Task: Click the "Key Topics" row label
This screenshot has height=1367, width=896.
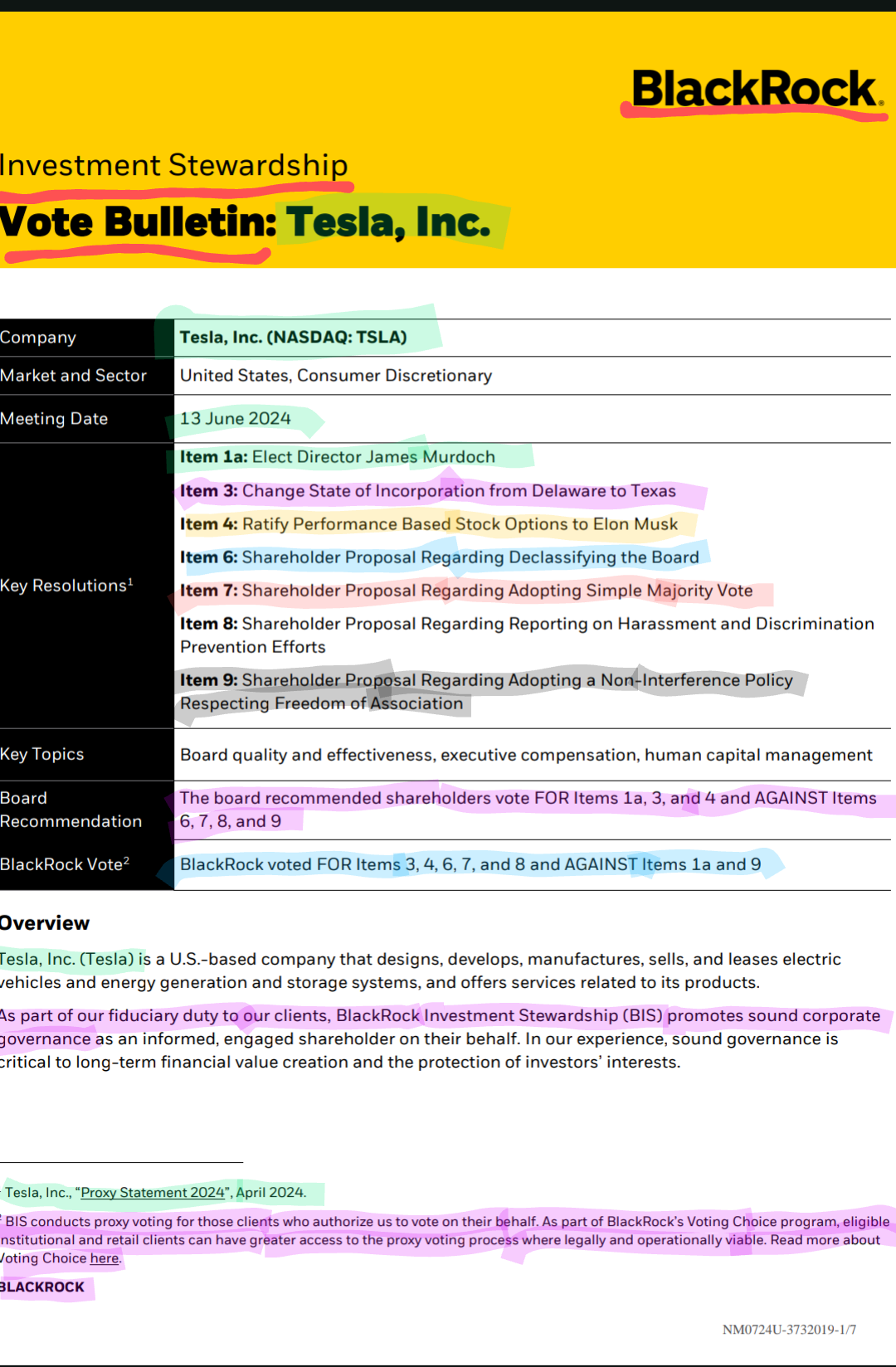Action: [x=42, y=754]
